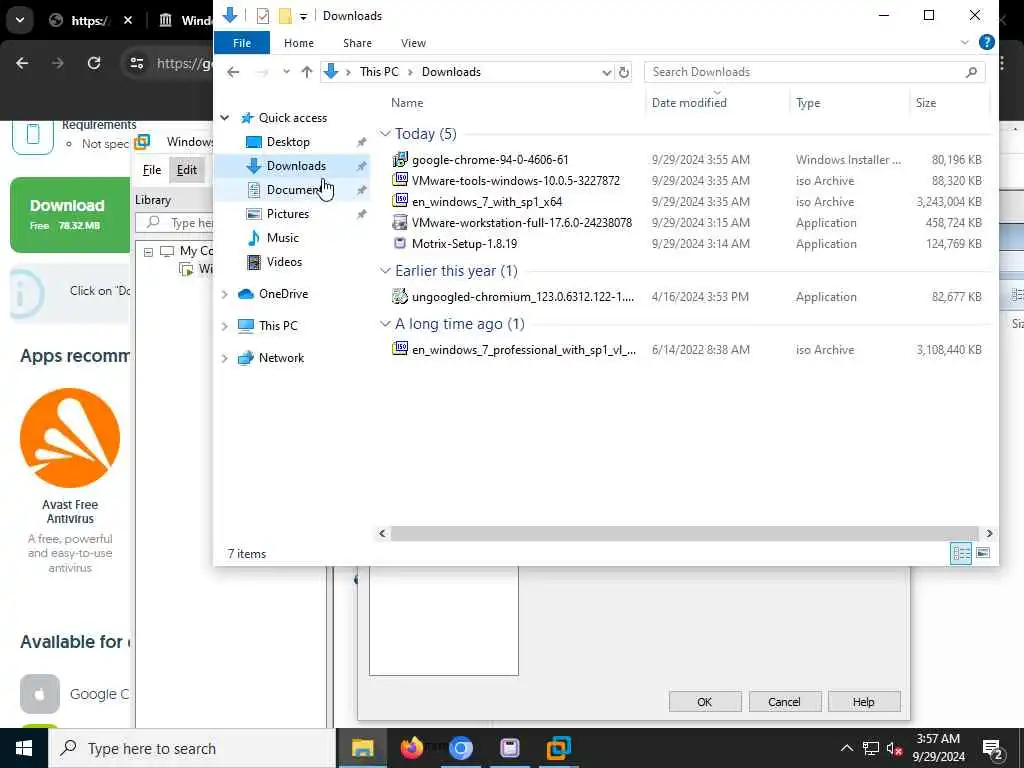Expand the This PC tree node
The image size is (1024, 768).
coord(225,326)
